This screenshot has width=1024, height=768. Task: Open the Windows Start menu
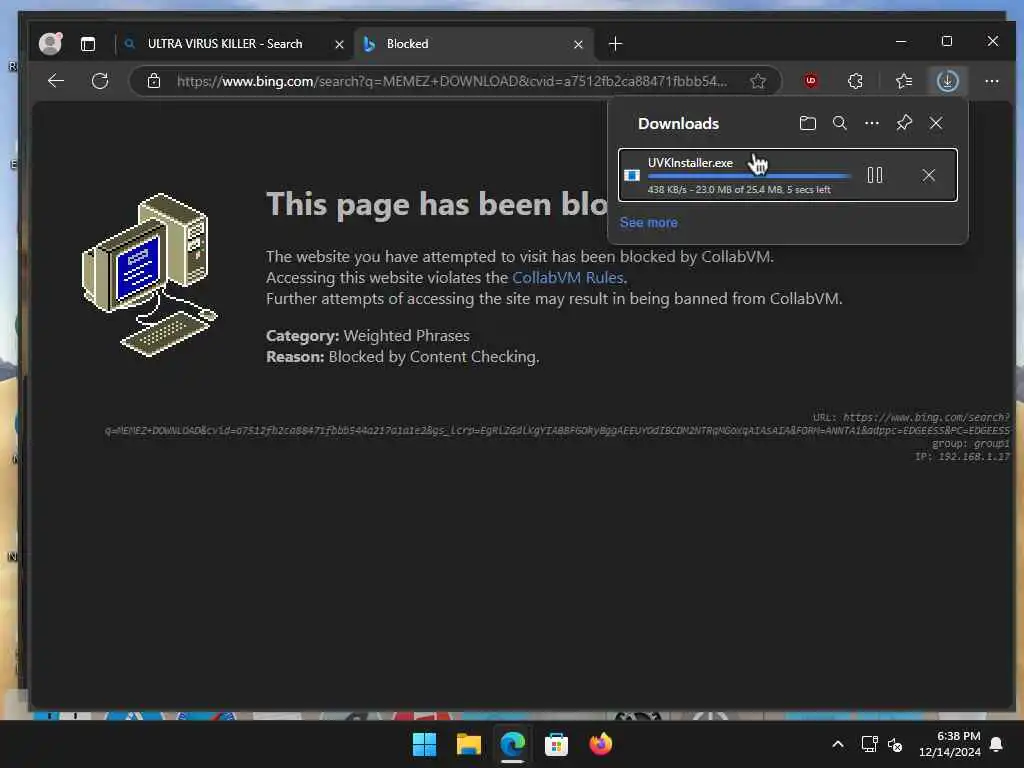[x=424, y=744]
